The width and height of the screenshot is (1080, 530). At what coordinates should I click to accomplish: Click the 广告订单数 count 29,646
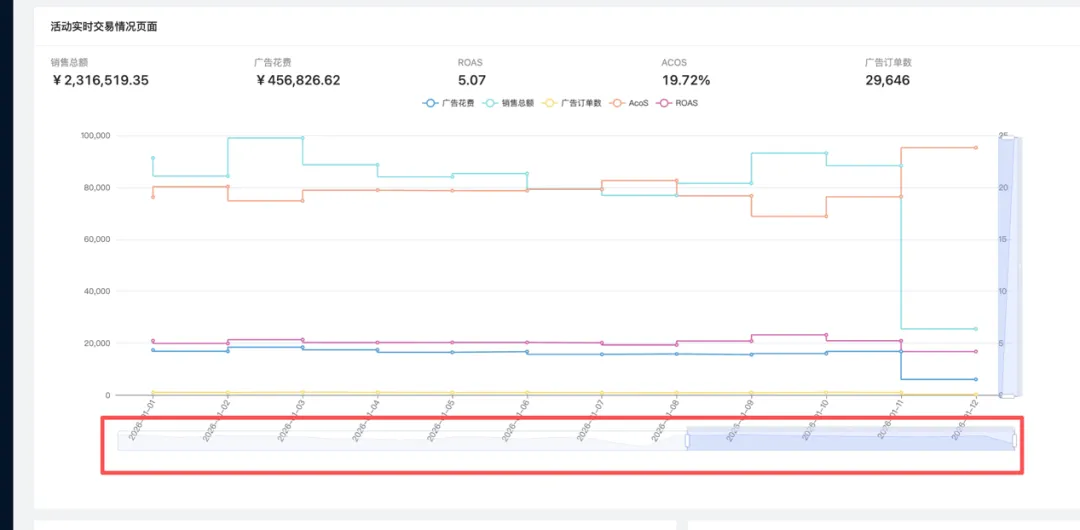click(887, 80)
